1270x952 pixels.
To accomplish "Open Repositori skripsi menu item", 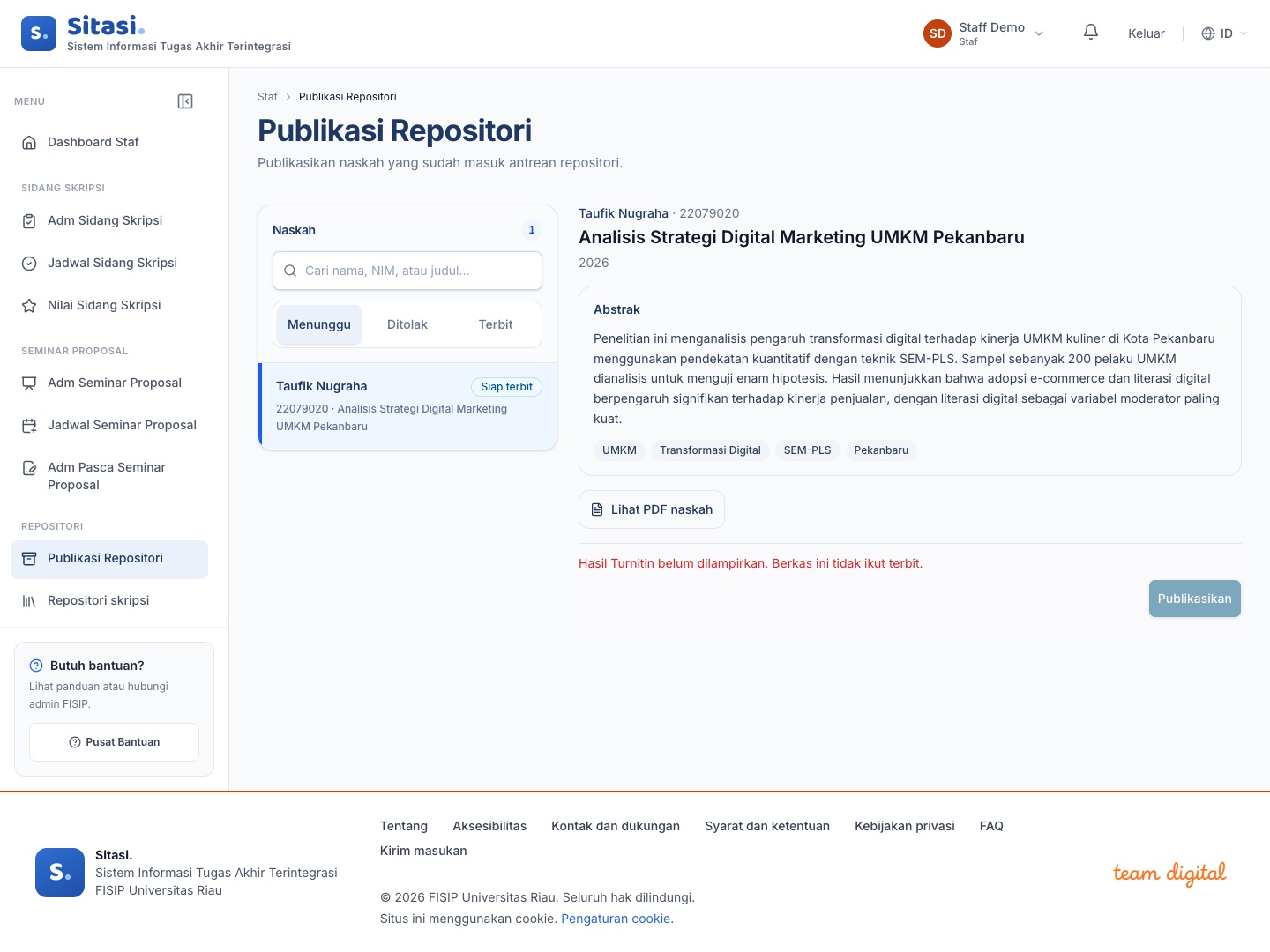I will 109,600.
